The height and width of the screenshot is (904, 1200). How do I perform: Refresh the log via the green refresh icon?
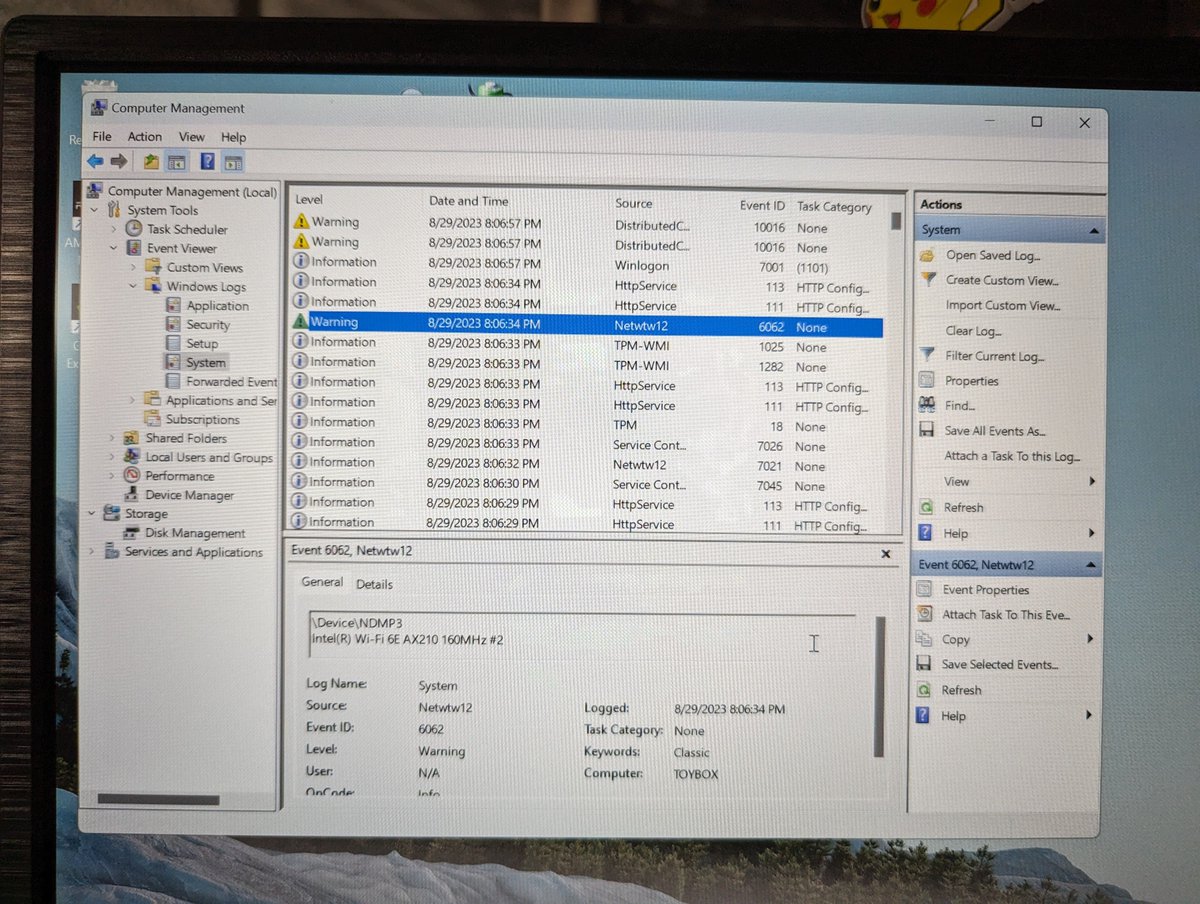[928, 507]
